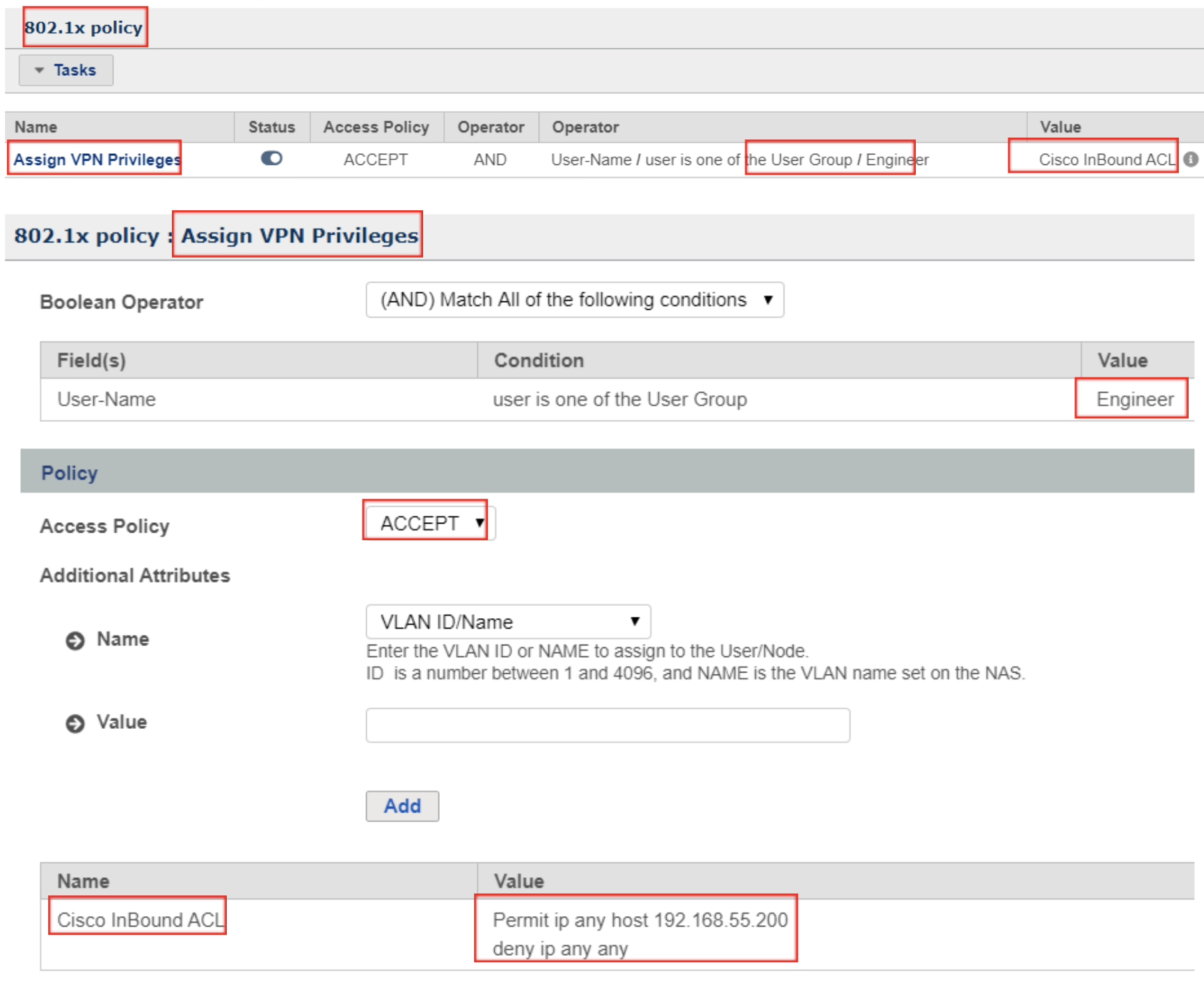Click the Permit ip any host ACL value

pyautogui.click(x=639, y=920)
